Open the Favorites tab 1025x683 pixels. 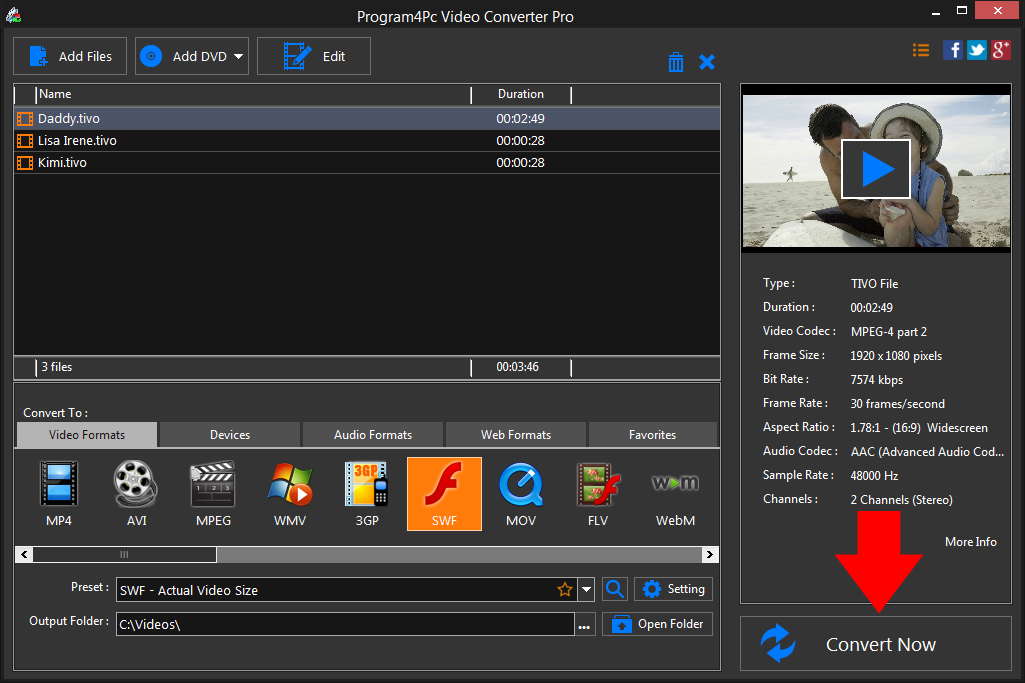coord(652,435)
